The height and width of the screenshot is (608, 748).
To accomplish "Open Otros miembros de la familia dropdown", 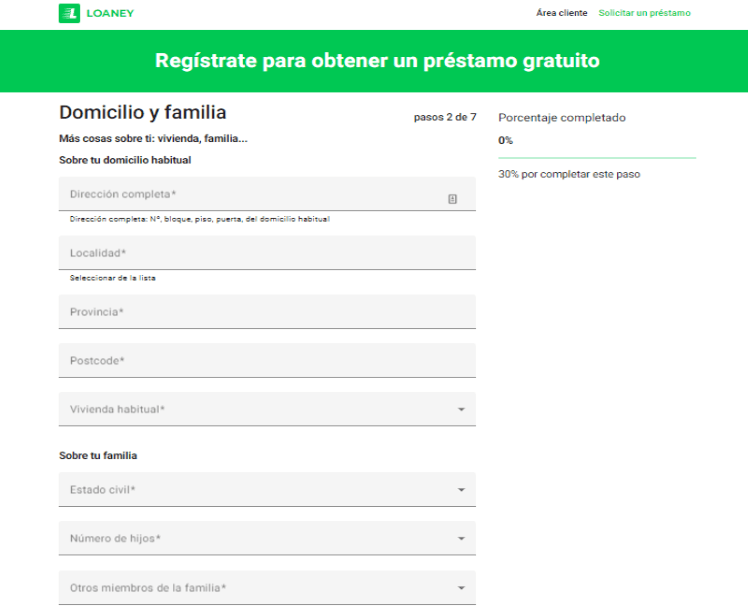I will pyautogui.click(x=267, y=587).
